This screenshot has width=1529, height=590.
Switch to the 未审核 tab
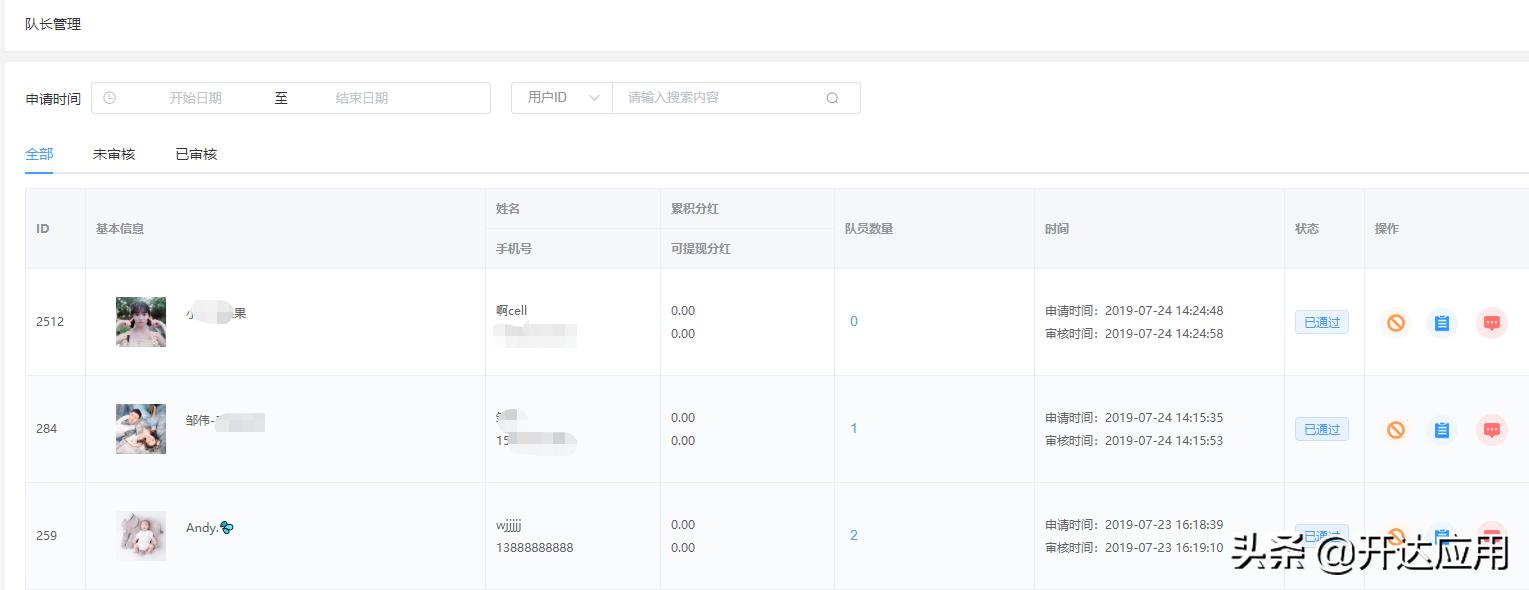tap(114, 153)
